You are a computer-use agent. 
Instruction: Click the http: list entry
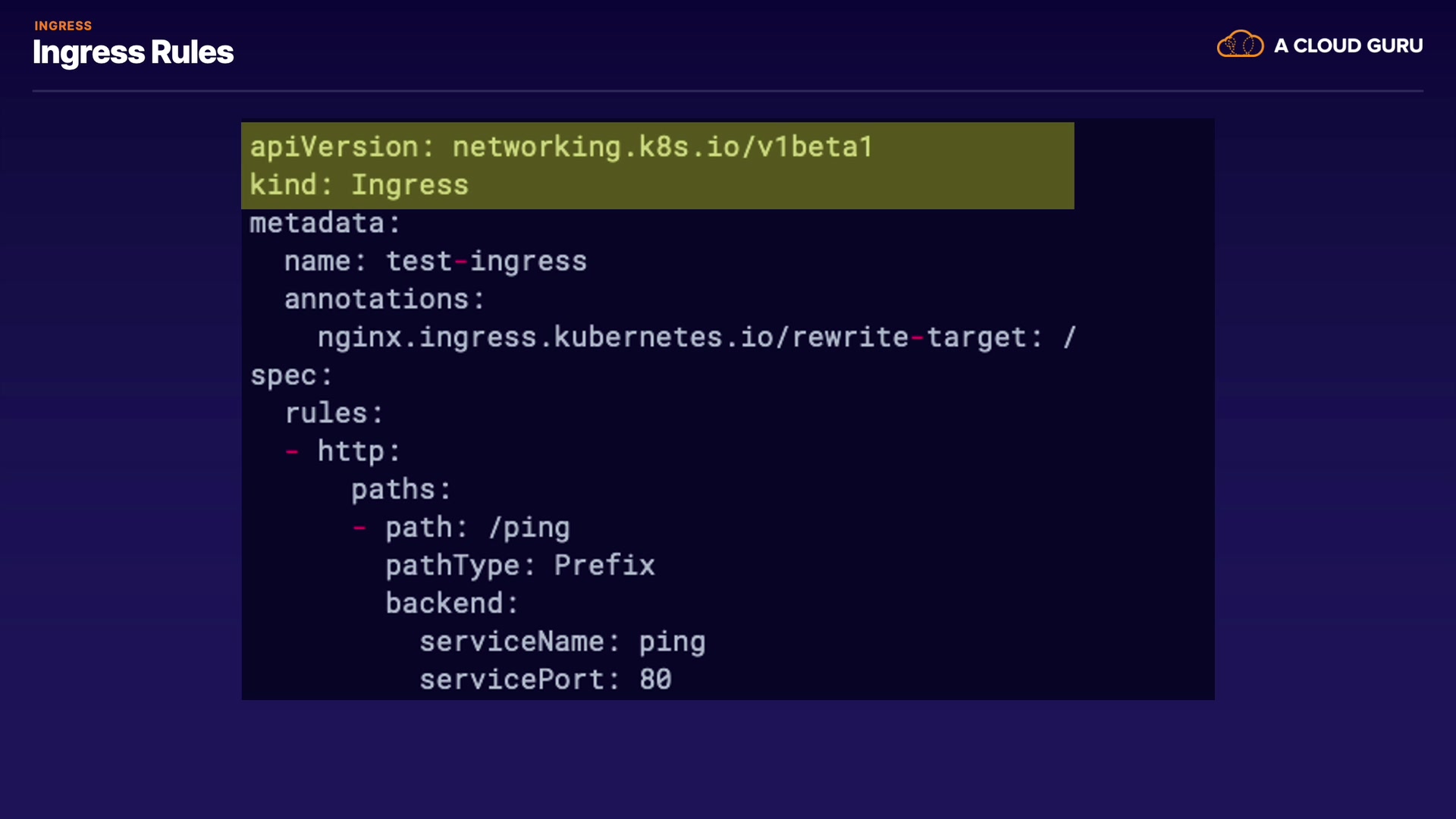tap(358, 452)
